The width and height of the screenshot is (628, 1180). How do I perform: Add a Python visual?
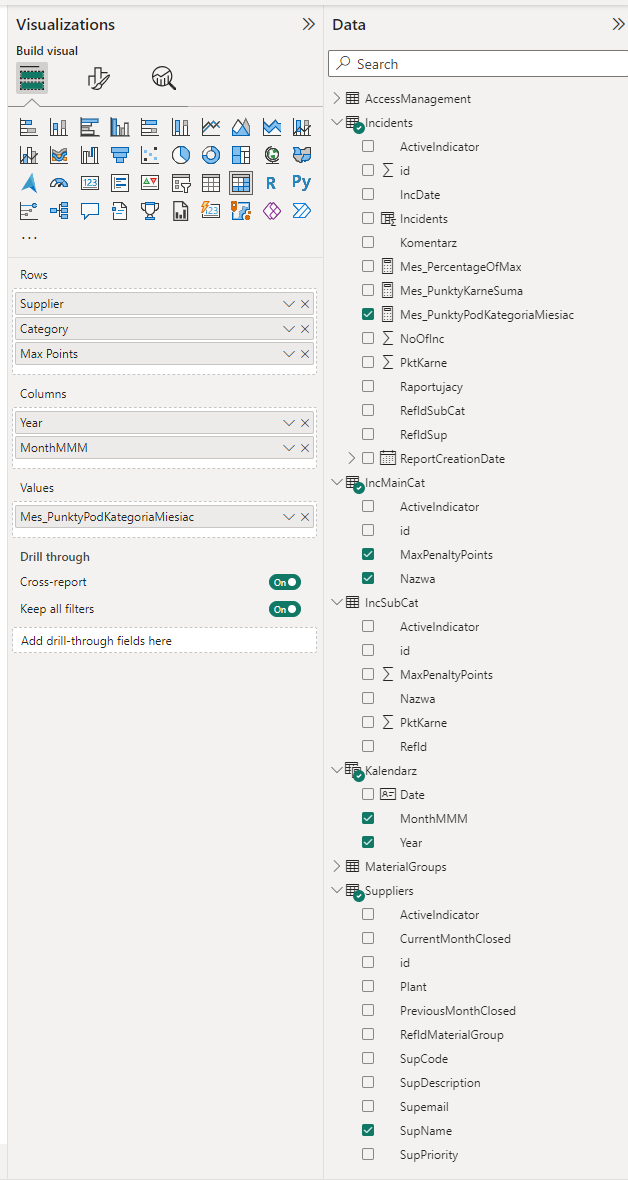(x=302, y=183)
